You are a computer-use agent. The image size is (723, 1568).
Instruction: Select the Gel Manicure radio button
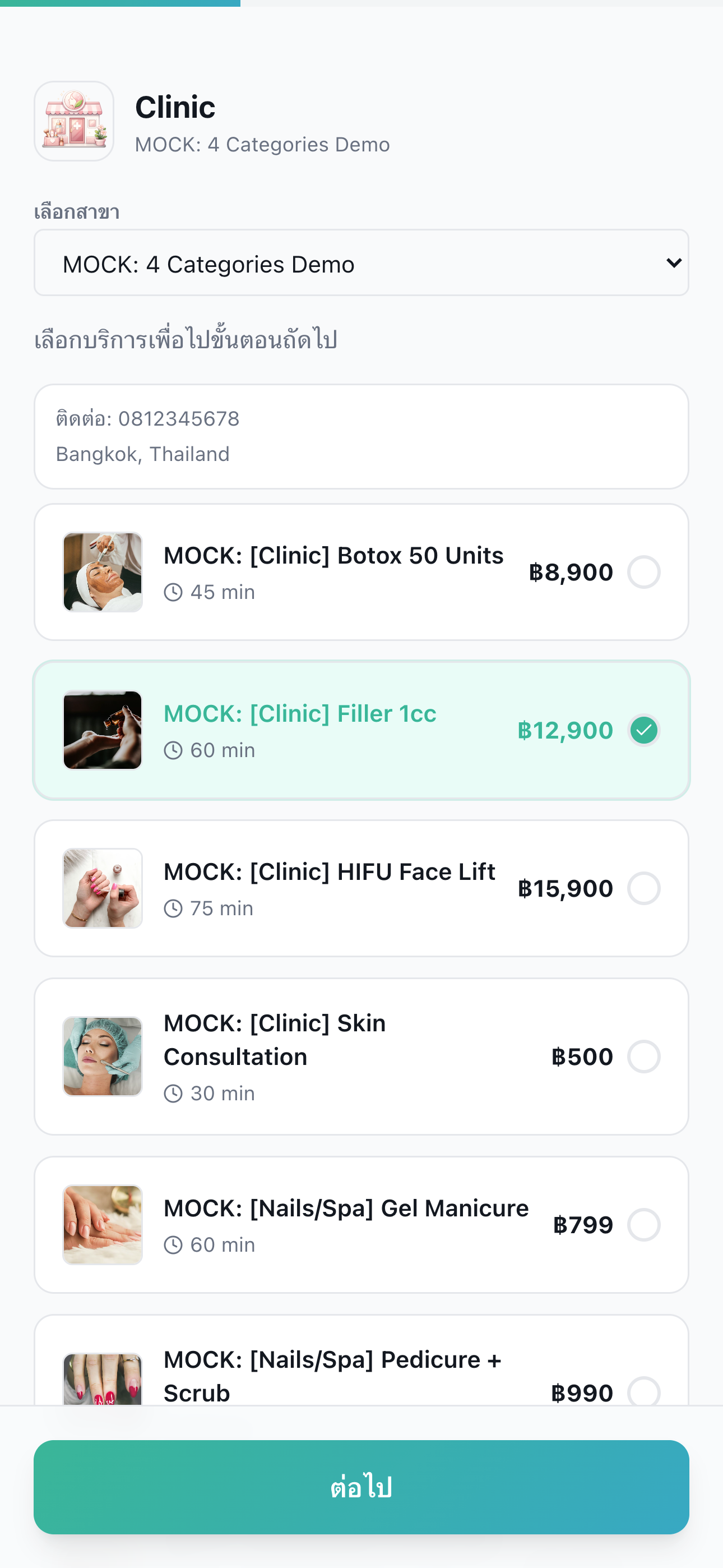click(x=643, y=1225)
